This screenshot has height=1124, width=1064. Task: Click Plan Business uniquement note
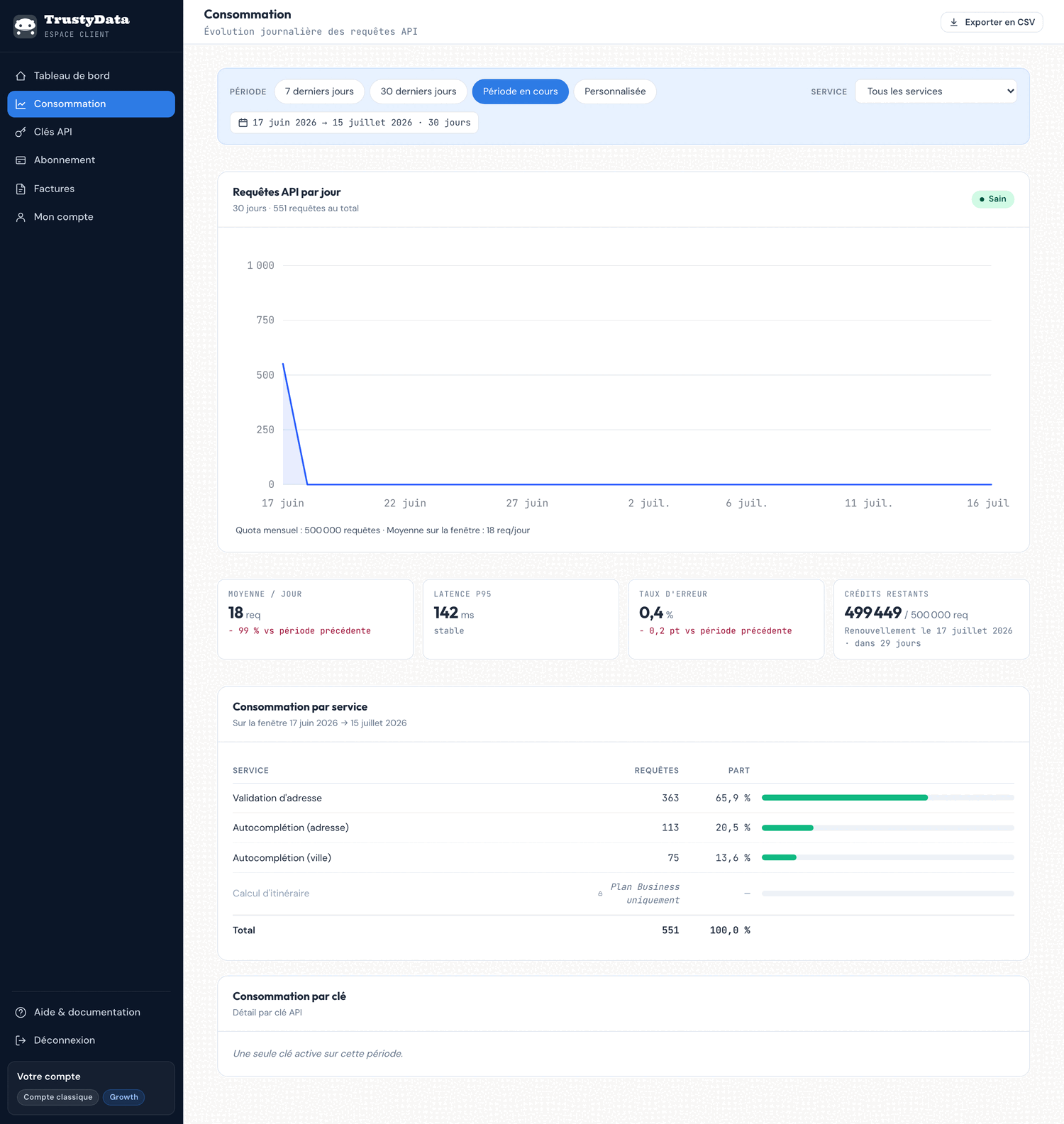coord(645,894)
